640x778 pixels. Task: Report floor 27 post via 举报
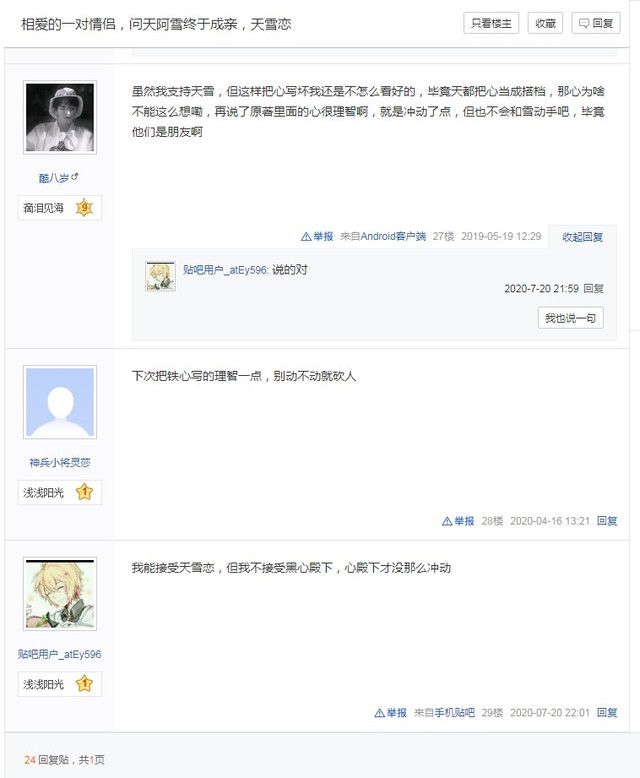pyautogui.click(x=317, y=236)
